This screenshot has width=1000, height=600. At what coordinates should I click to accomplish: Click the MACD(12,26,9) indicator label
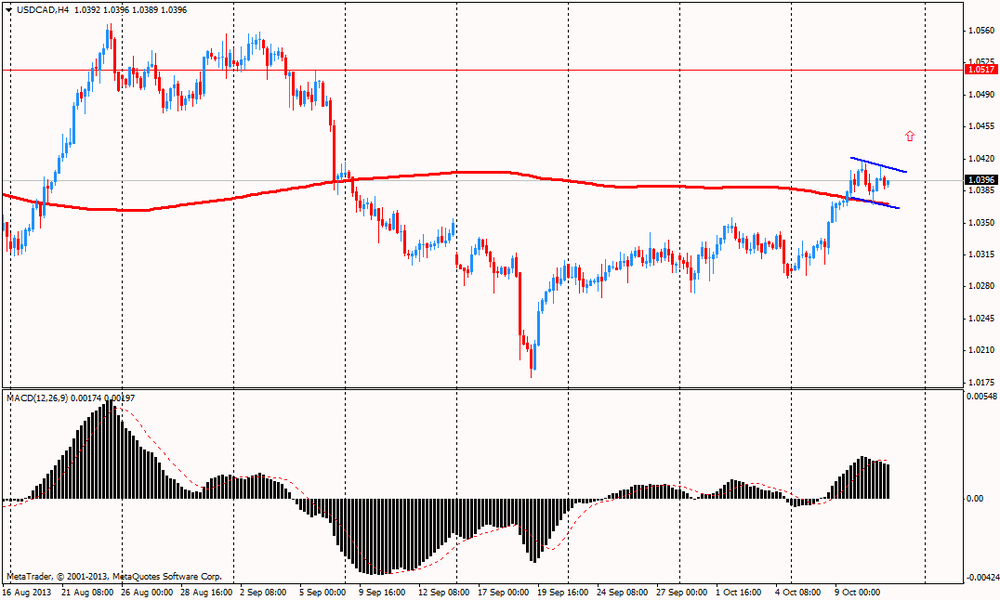[x=39, y=398]
